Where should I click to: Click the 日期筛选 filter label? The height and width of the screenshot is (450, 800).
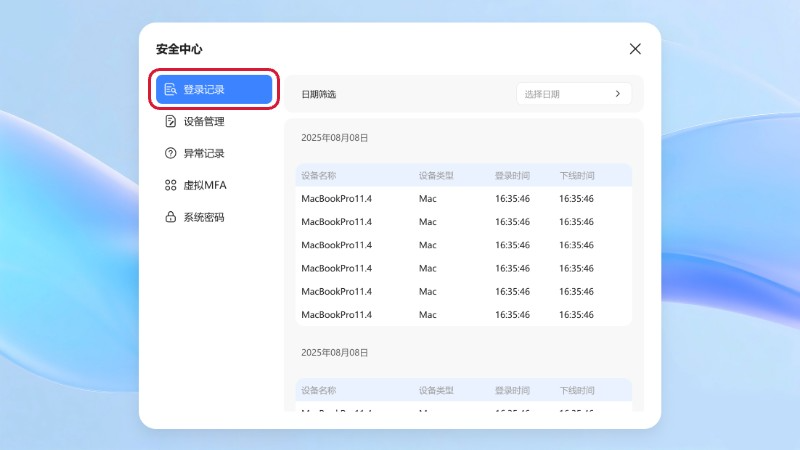319,94
